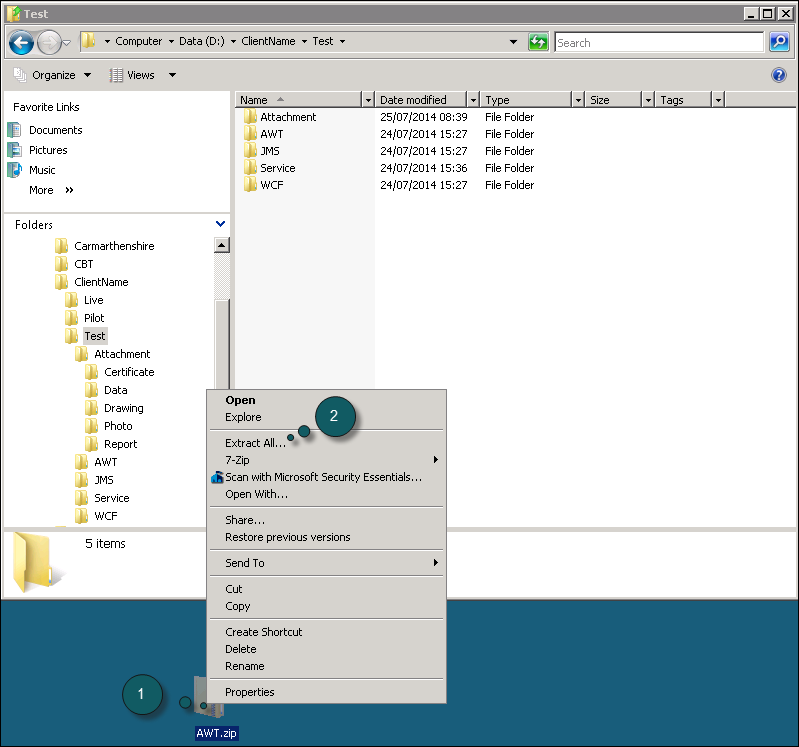Click the Views button
Screen dimensions: 799x747
[x=132, y=75]
